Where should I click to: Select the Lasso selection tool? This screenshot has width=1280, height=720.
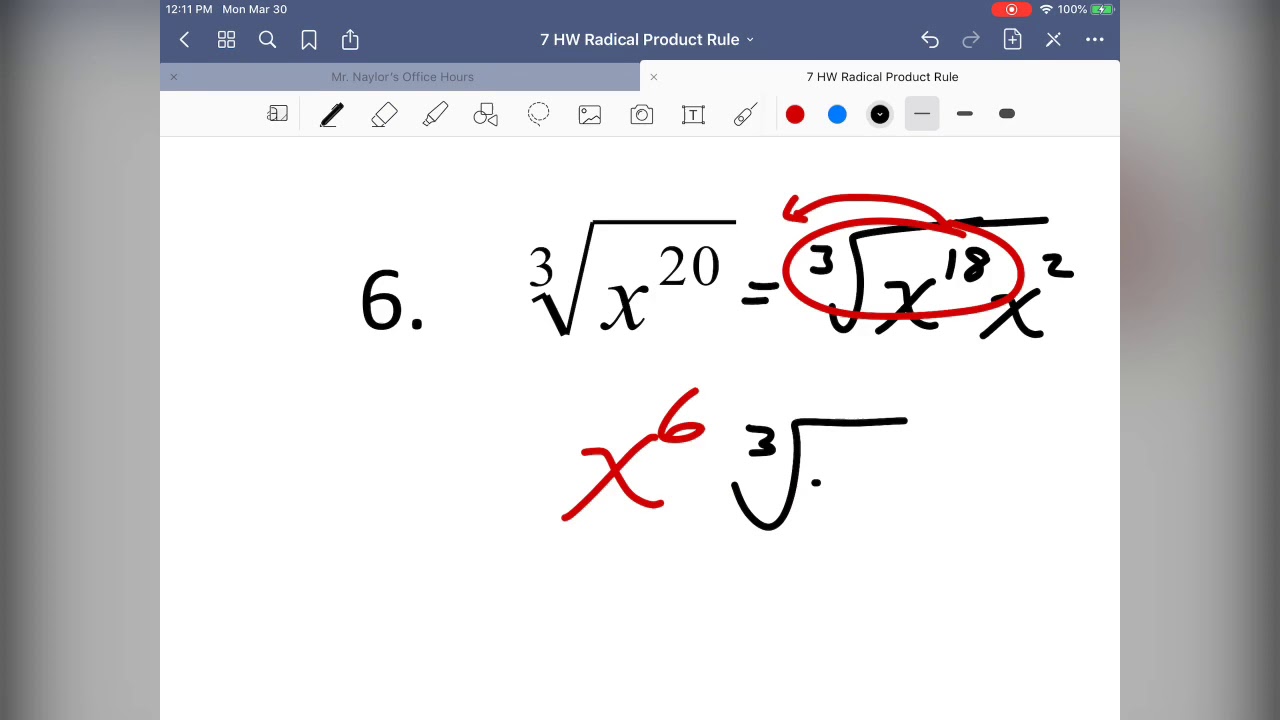[x=538, y=114]
